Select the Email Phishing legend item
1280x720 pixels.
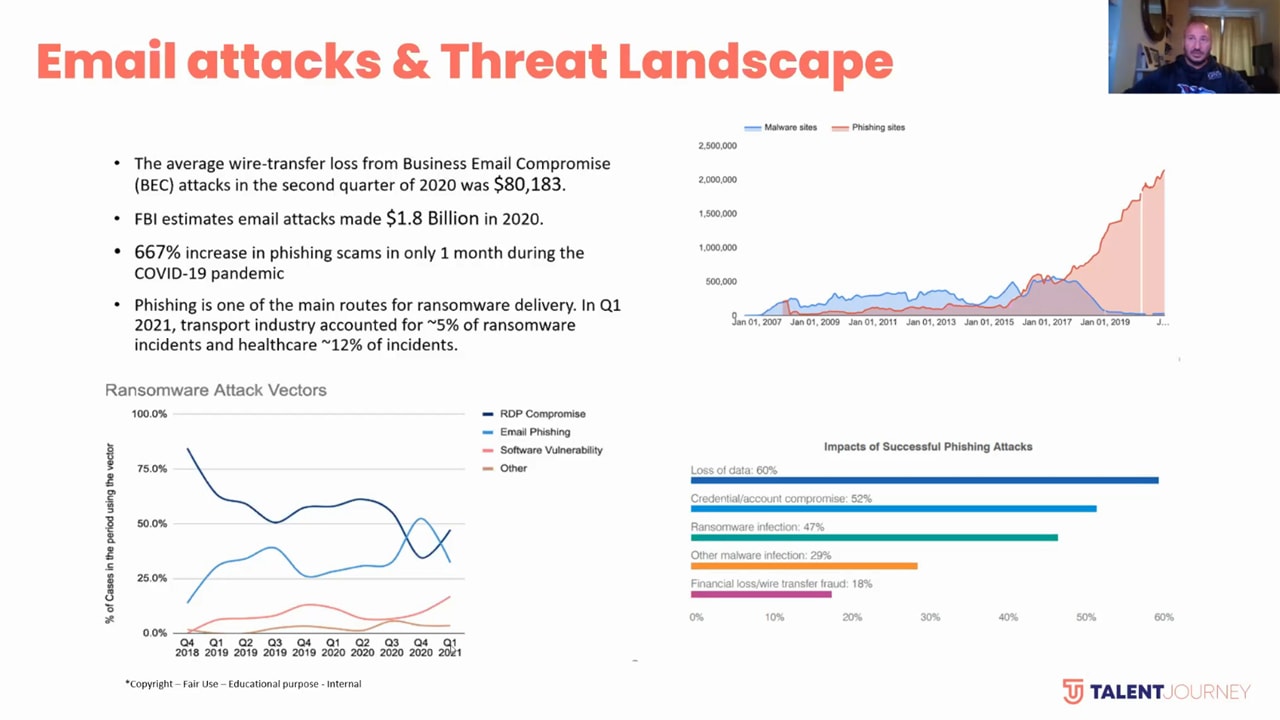pos(534,432)
